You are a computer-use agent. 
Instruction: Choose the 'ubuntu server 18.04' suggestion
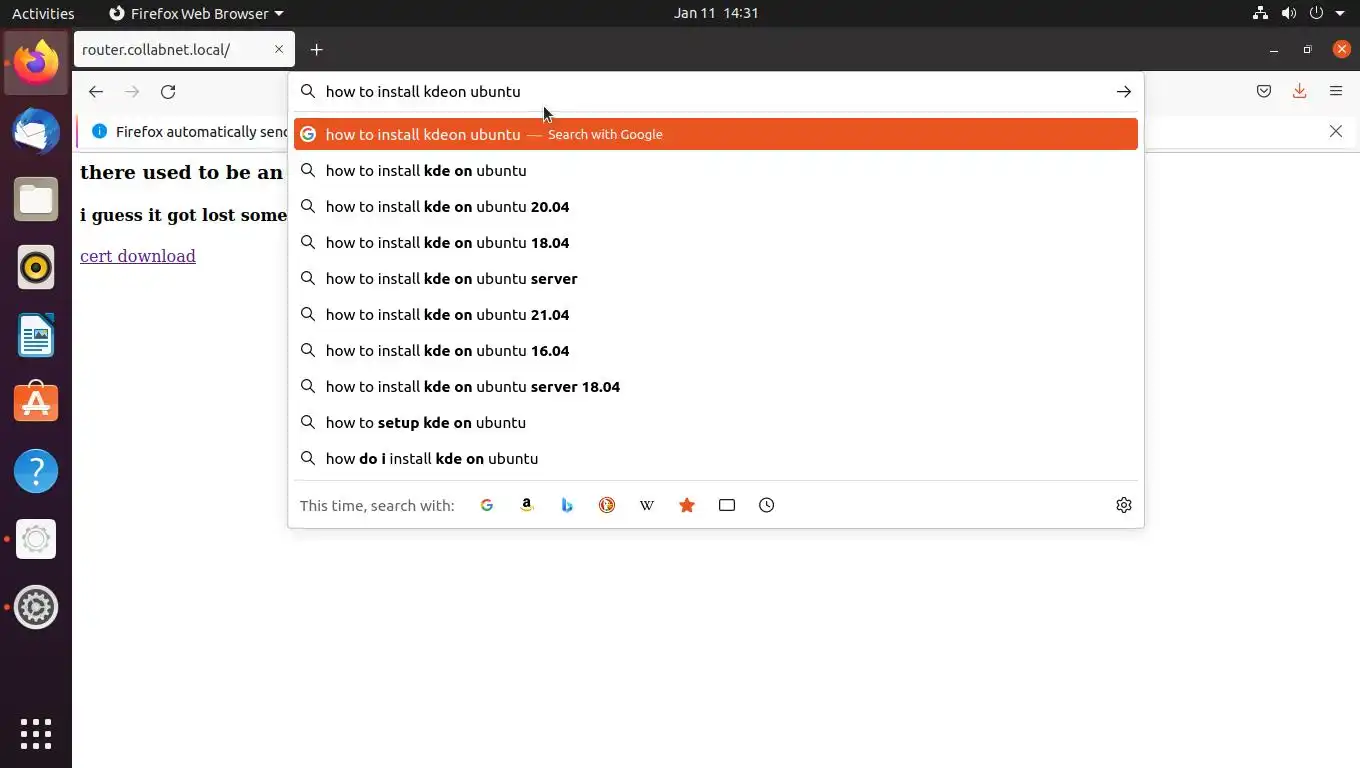(716, 386)
